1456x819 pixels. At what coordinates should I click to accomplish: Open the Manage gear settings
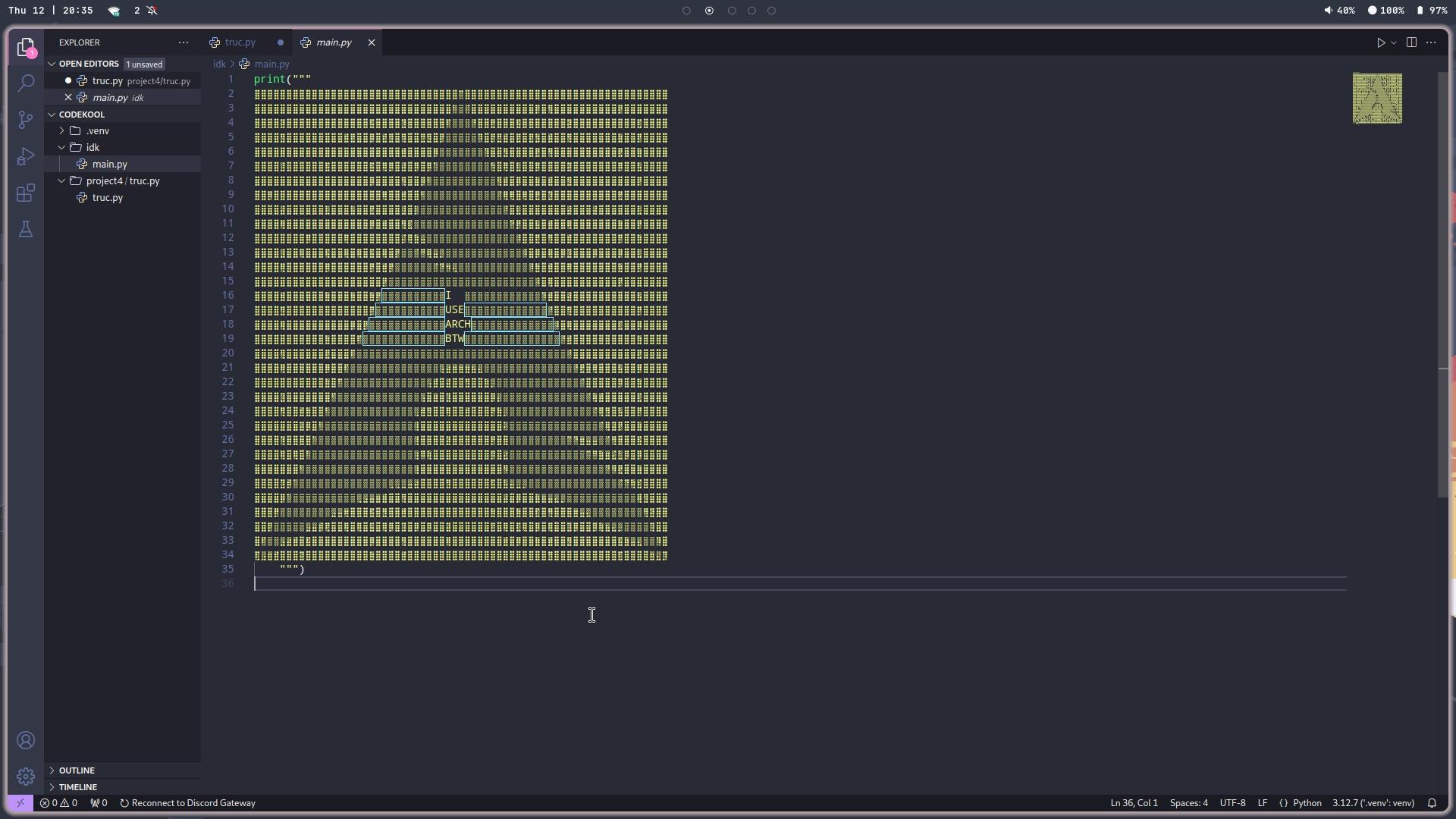tap(26, 777)
